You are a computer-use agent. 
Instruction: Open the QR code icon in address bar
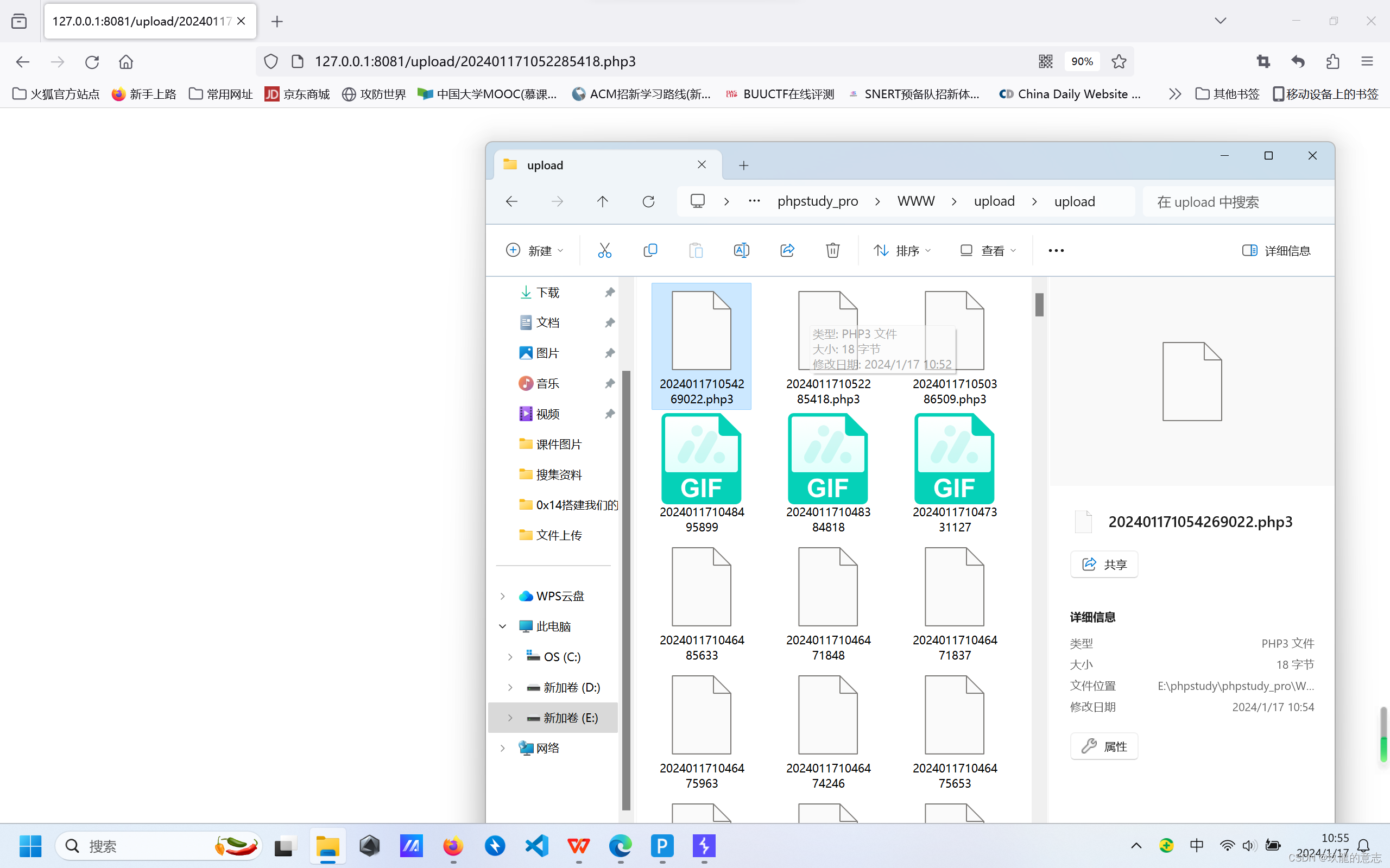pos(1046,61)
